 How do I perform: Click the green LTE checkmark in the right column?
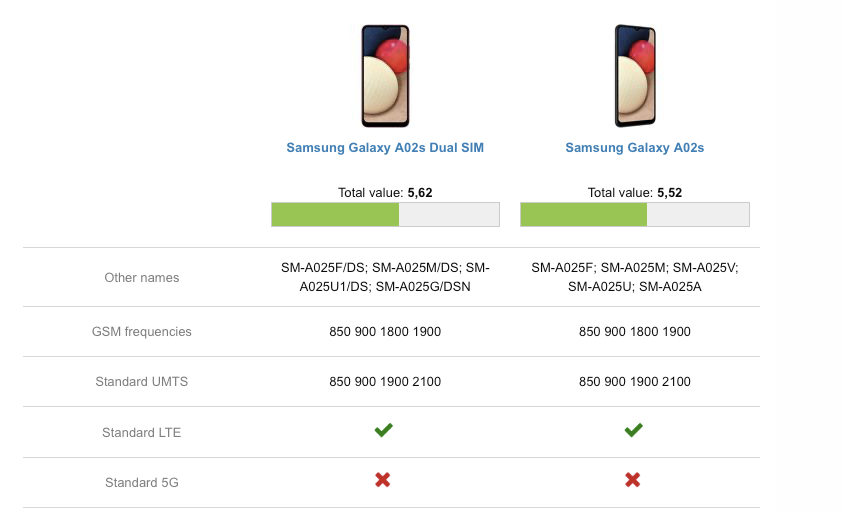click(x=633, y=430)
